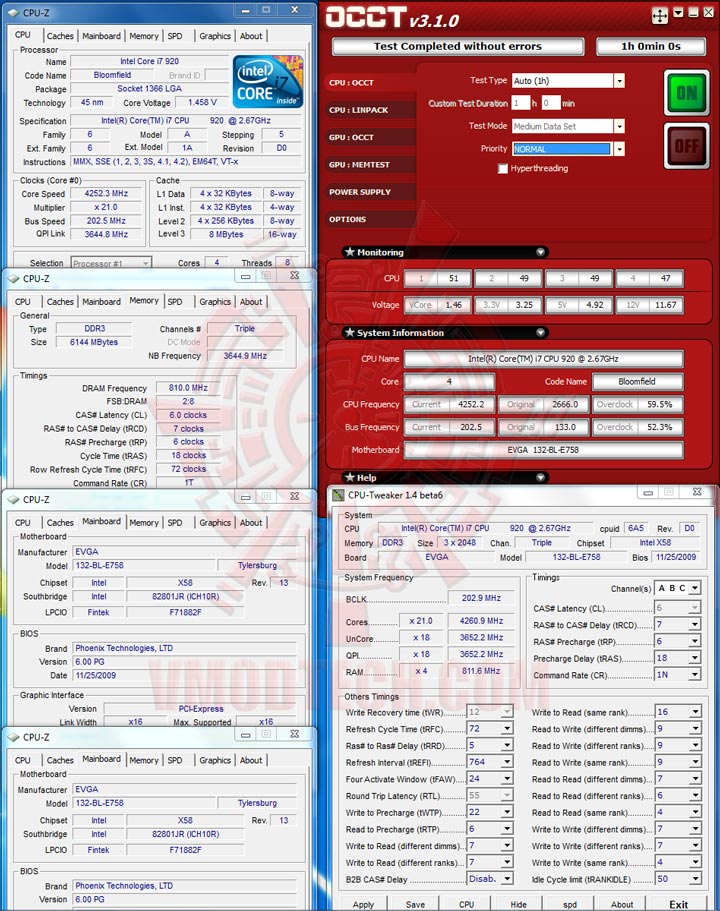
Task: Switch to Caches tab in the CPU-Z window with the Intel logo
Action: tap(60, 36)
